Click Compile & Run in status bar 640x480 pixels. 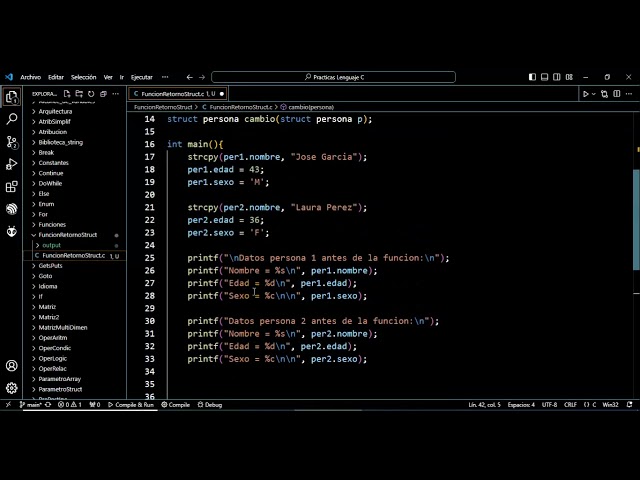click(131, 405)
